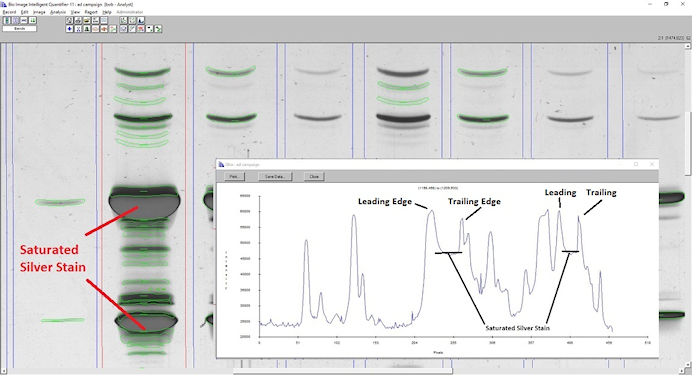Click the red arrow toolbar icon

[x=104, y=29]
